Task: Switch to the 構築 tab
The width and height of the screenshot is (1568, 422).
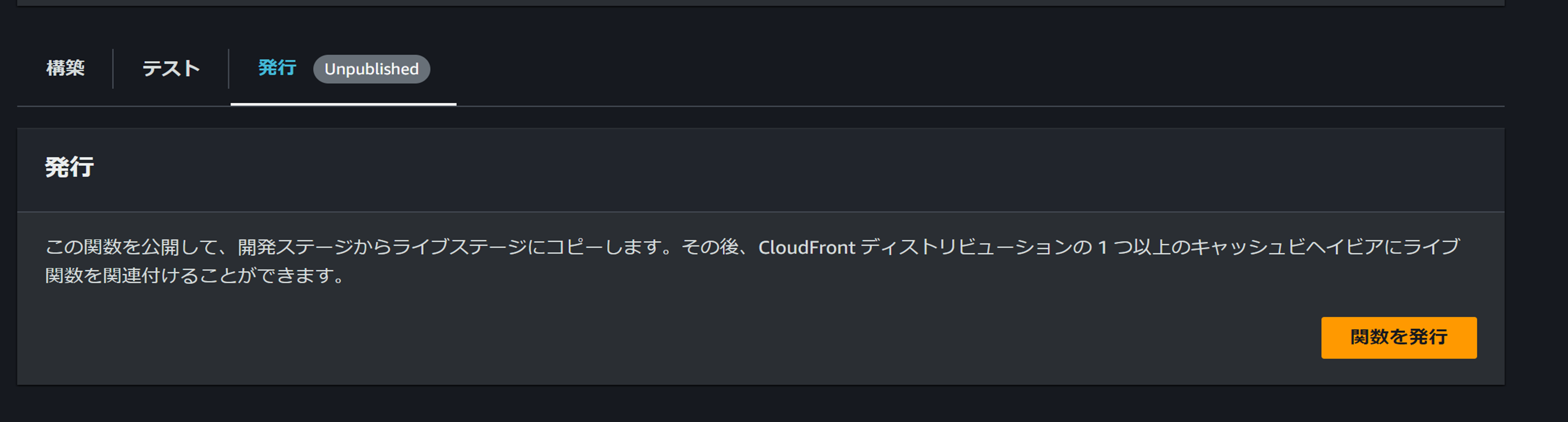Action: point(65,68)
